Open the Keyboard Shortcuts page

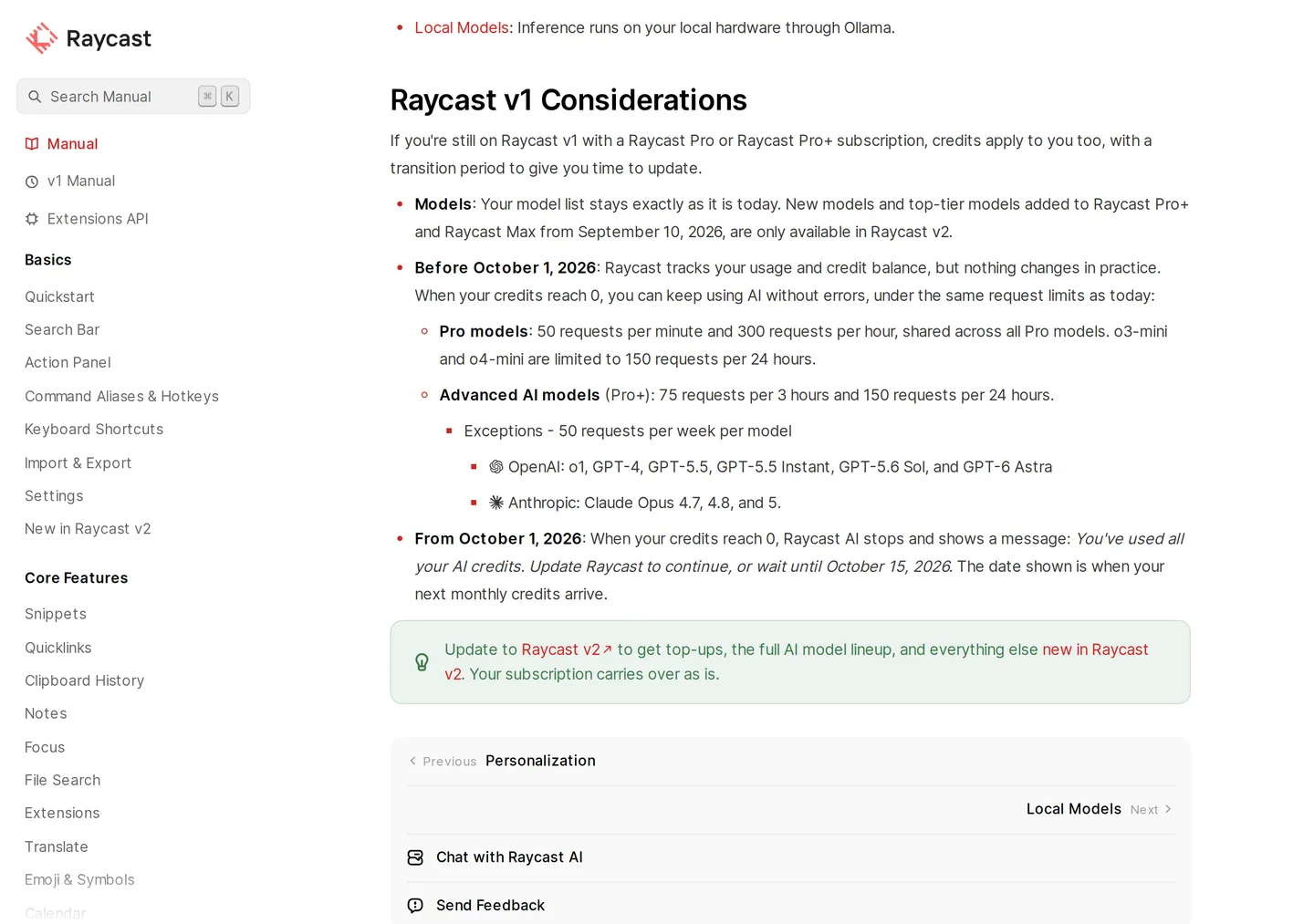tap(94, 430)
